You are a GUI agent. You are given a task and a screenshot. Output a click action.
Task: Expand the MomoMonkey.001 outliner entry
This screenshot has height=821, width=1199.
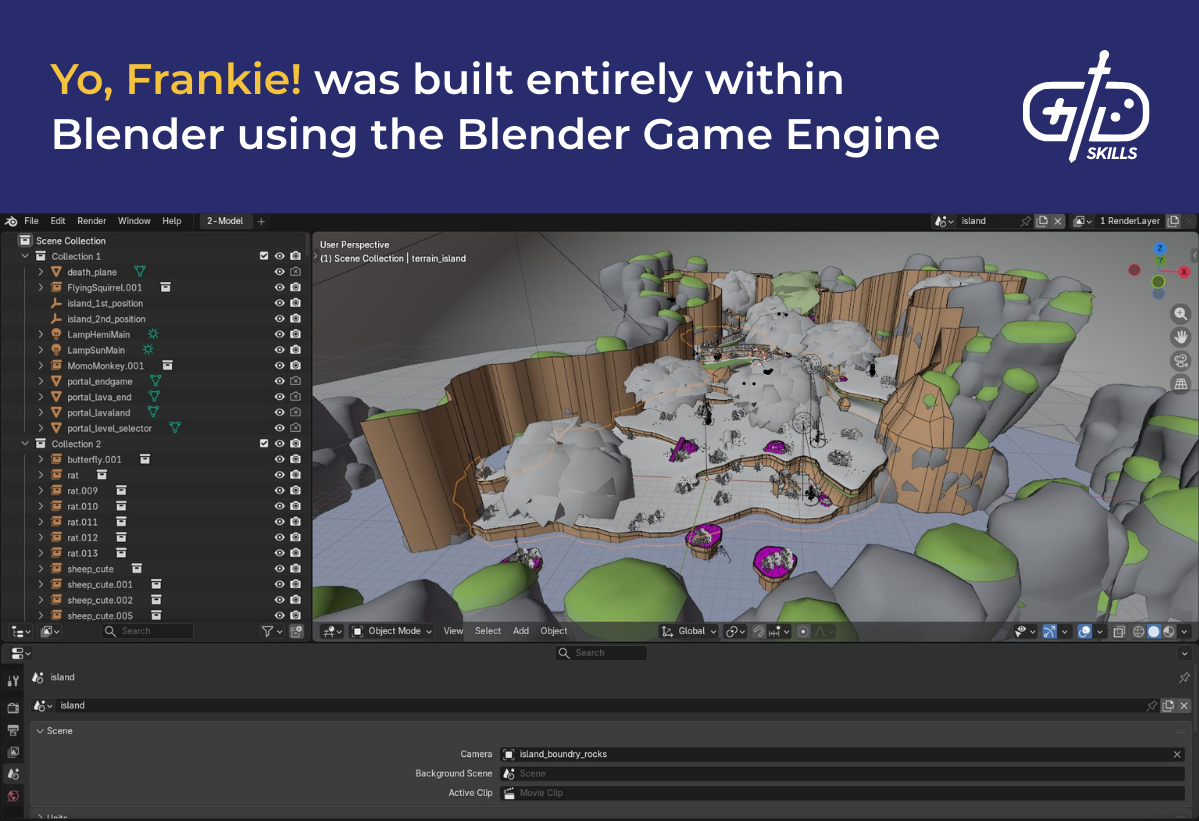pos(41,365)
